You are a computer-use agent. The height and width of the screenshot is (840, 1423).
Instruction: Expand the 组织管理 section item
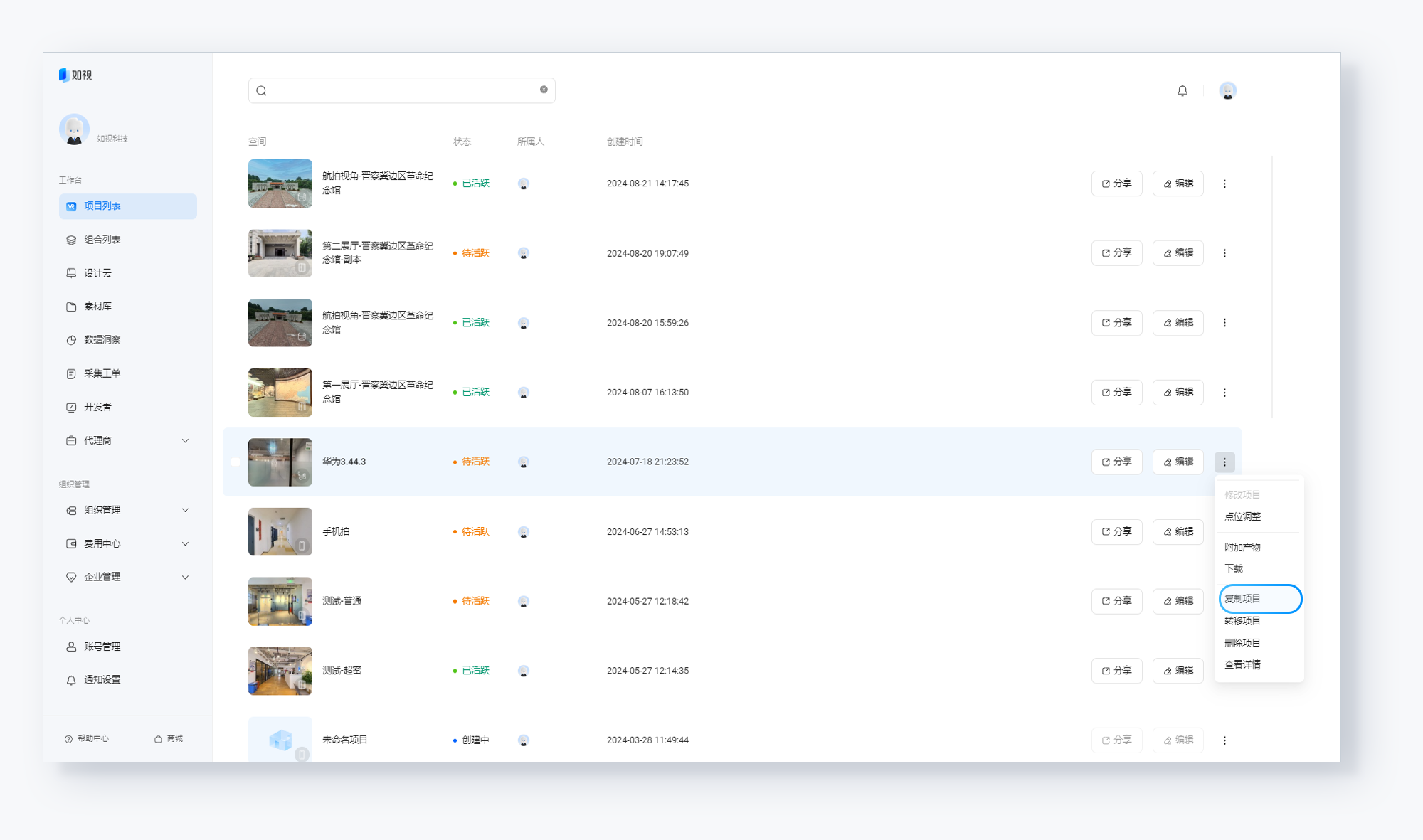click(128, 510)
